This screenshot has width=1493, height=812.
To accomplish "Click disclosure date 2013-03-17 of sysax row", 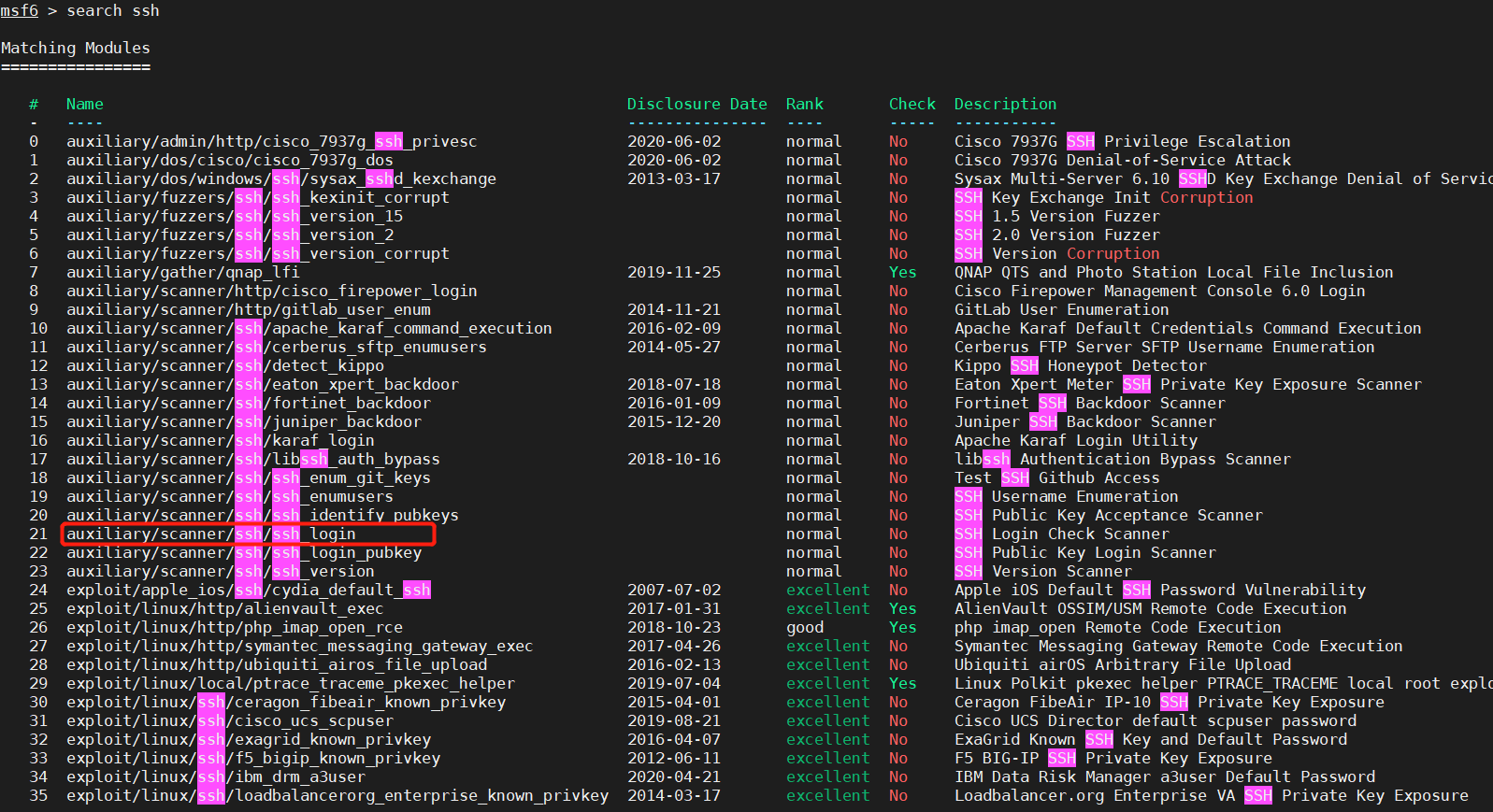I will (674, 178).
